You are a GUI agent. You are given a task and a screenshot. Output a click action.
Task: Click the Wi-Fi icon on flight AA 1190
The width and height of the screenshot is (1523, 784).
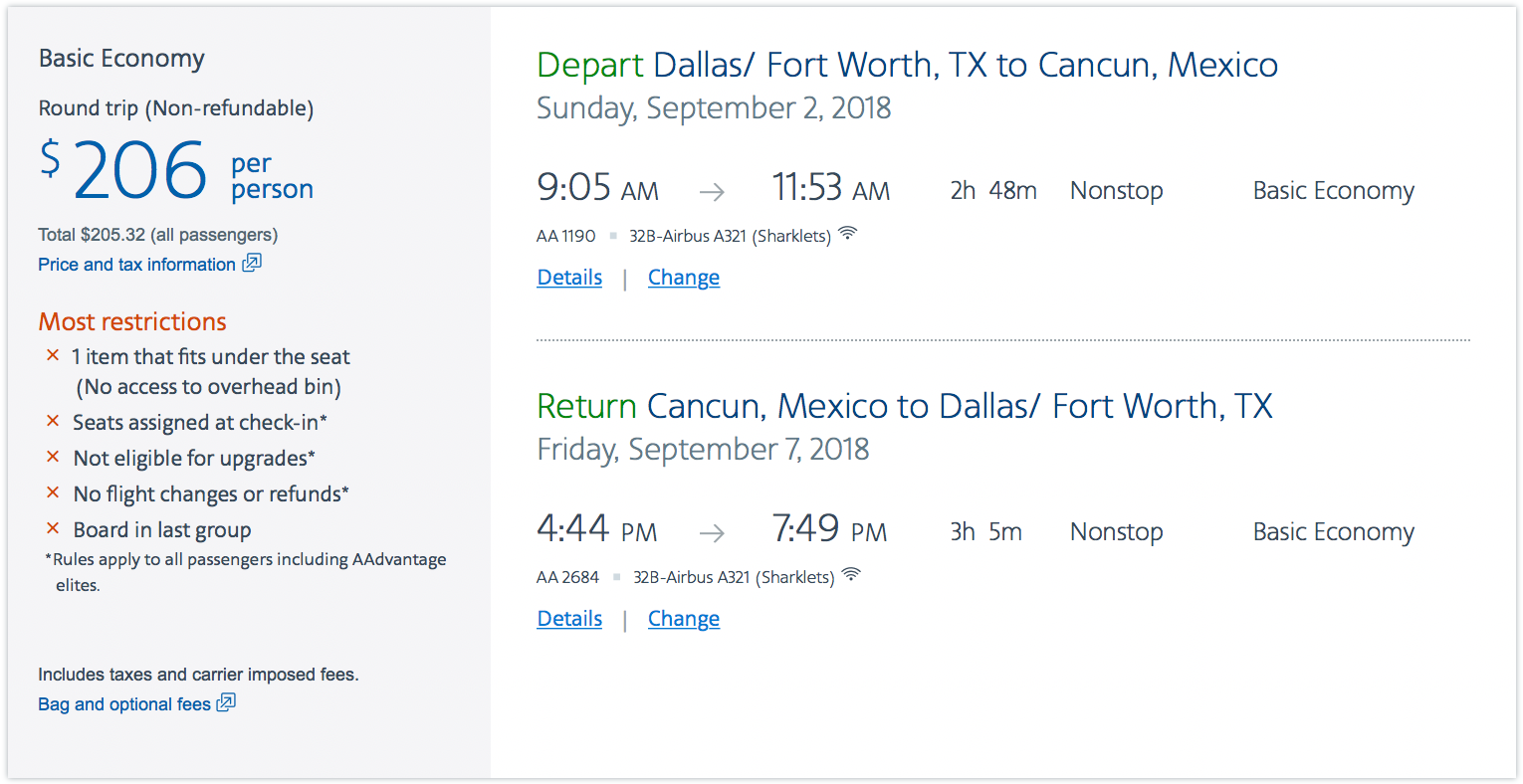click(847, 234)
